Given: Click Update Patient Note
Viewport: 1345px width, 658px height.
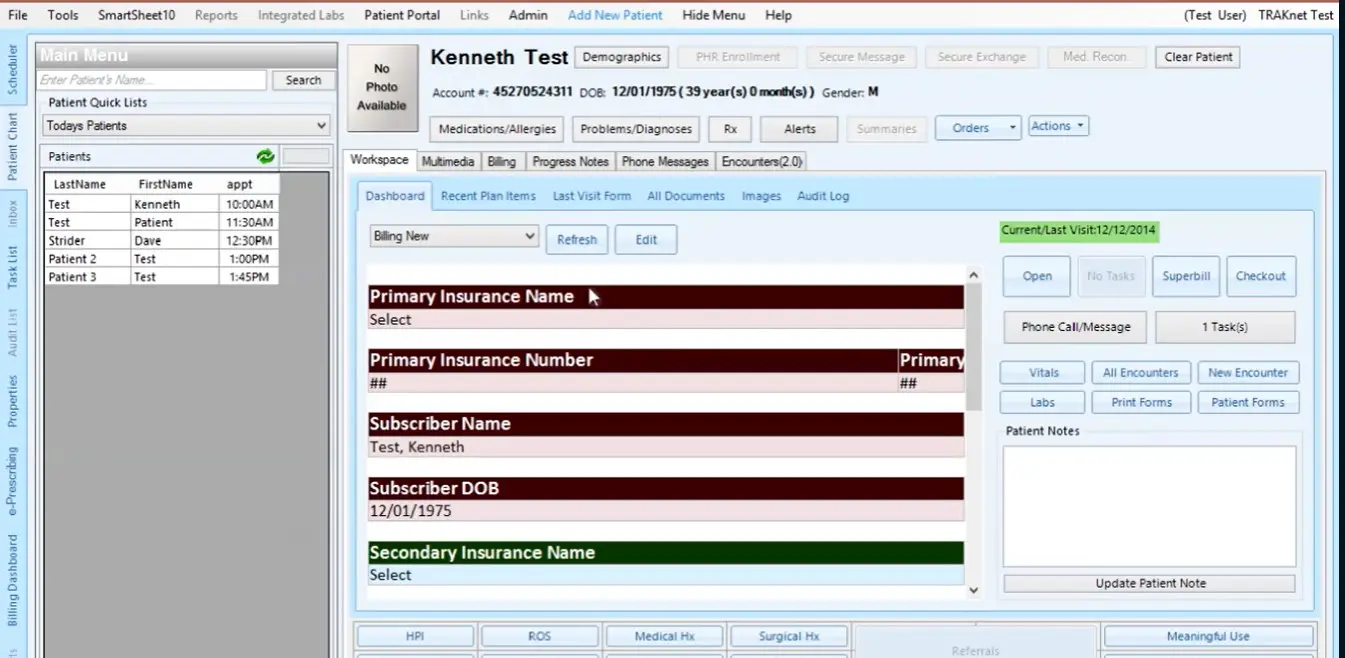Looking at the screenshot, I should [x=1149, y=583].
